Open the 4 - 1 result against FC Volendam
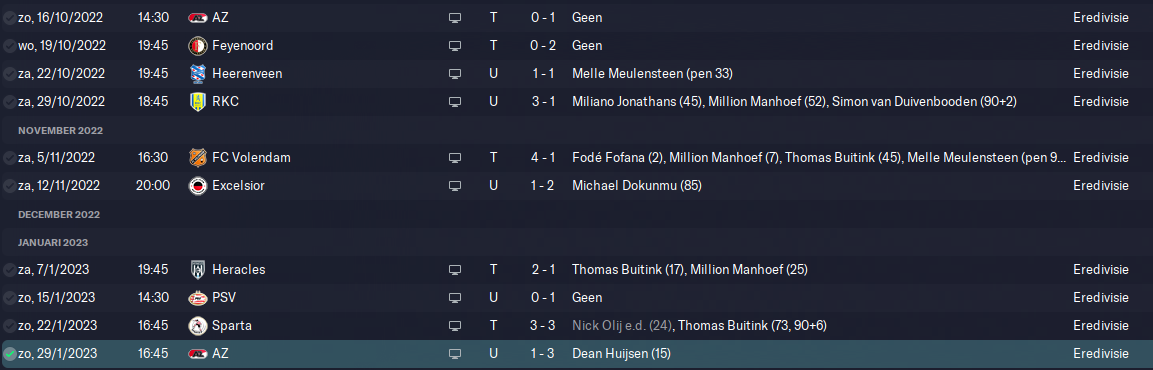This screenshot has height=370, width=1153. [x=544, y=157]
